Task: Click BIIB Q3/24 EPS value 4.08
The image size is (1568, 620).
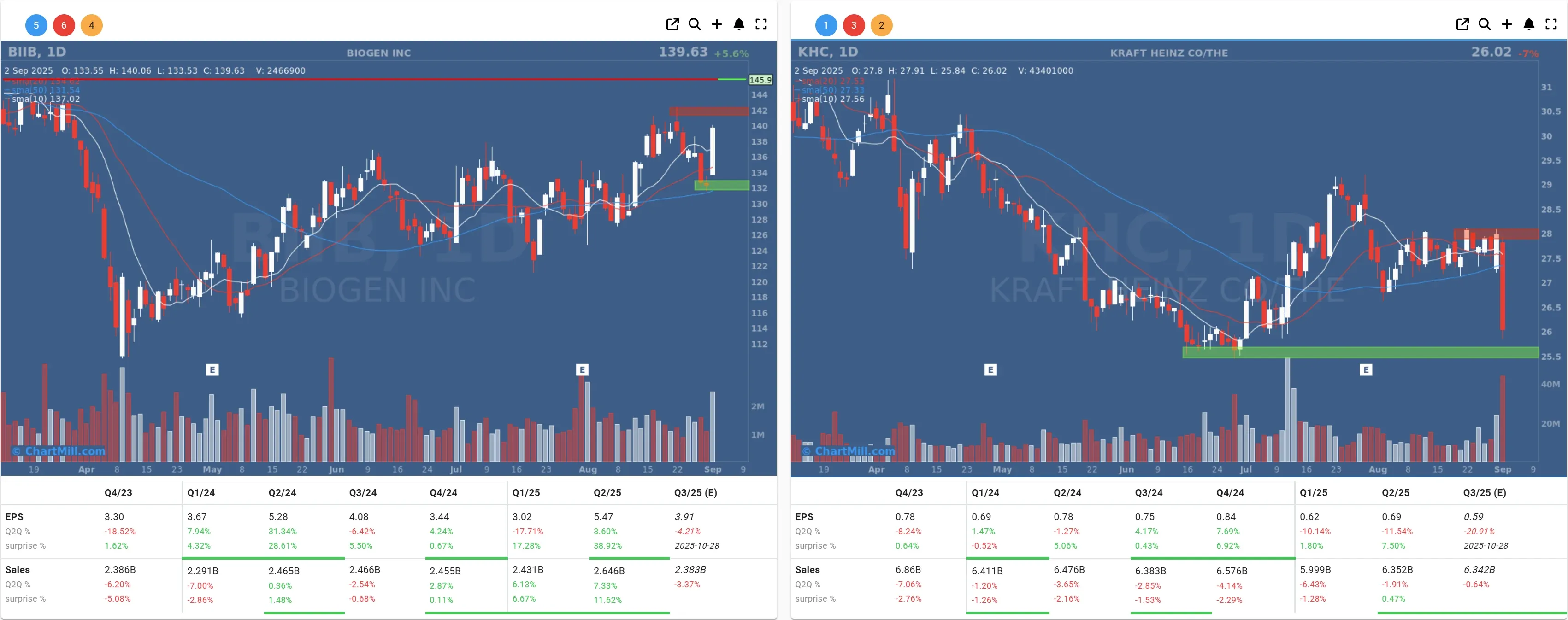Action: [359, 516]
